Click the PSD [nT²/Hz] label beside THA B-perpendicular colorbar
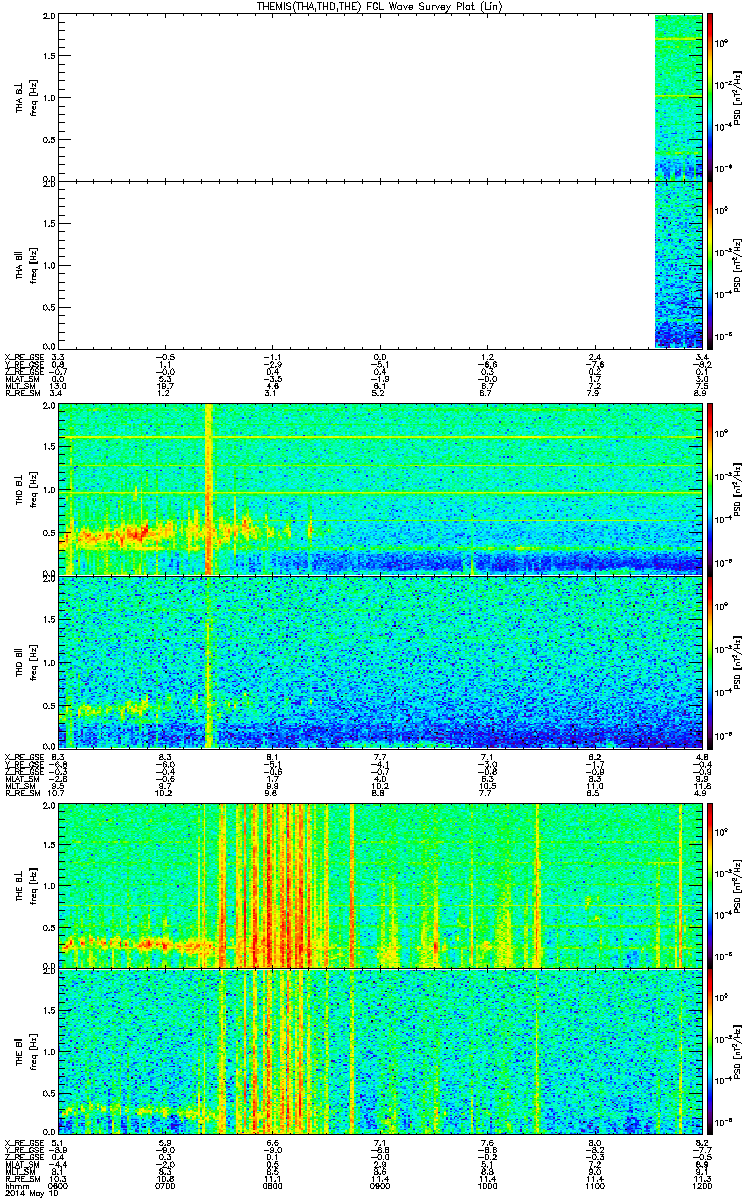This screenshot has width=750, height=1200. pos(738,97)
